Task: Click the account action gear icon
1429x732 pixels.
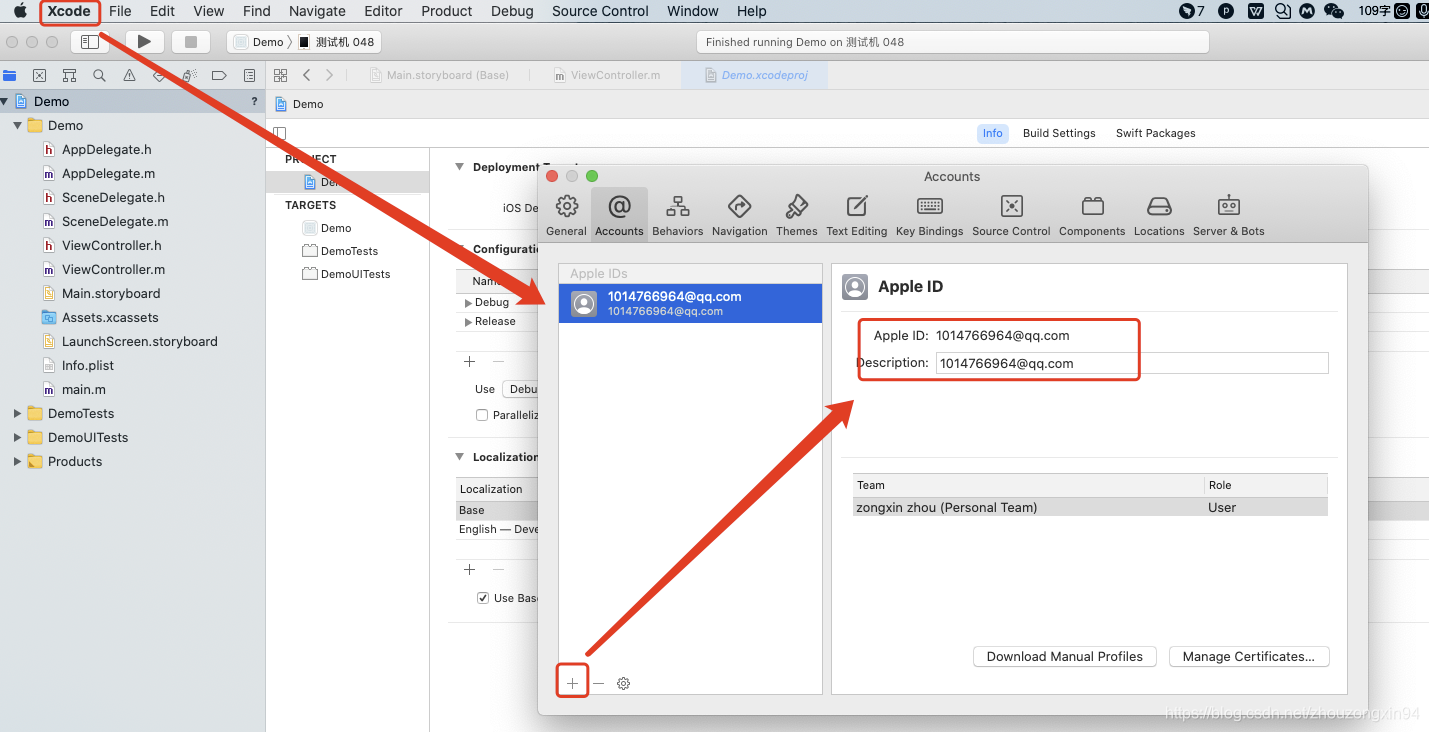Action: 623,684
